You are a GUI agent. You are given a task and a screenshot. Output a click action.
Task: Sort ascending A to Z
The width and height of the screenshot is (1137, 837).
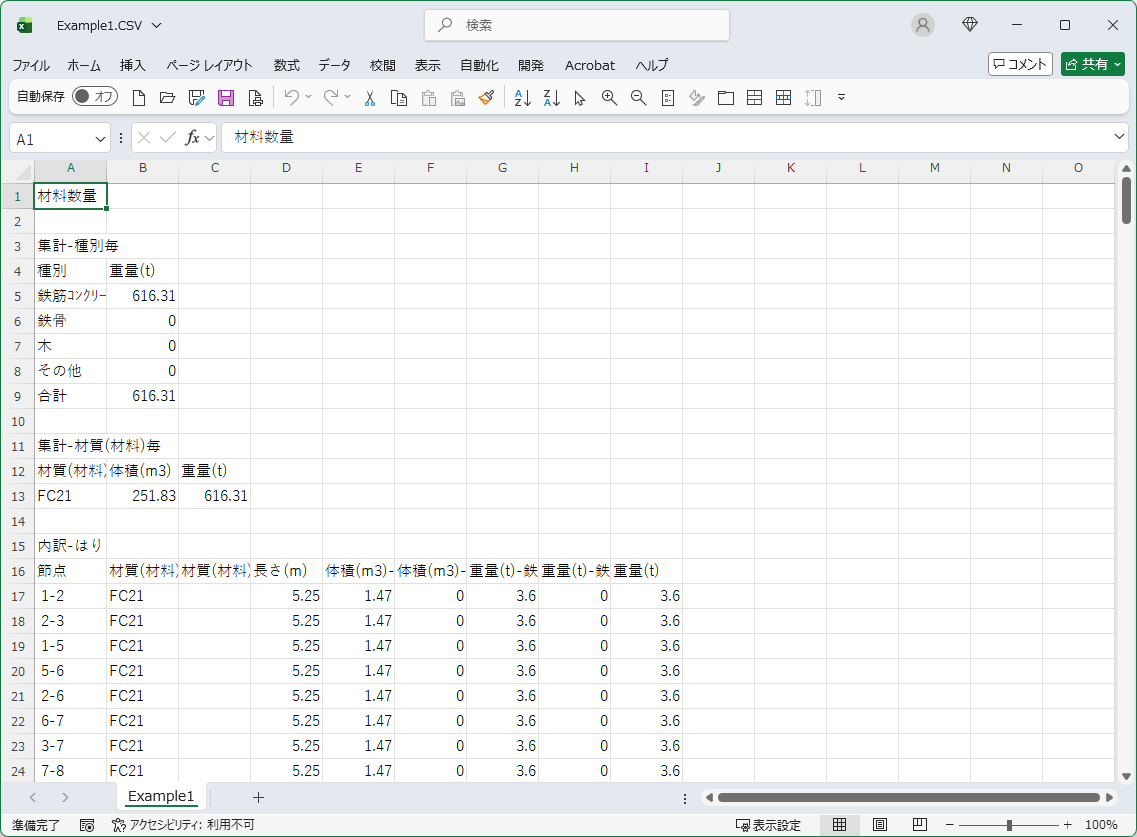pyautogui.click(x=522, y=97)
